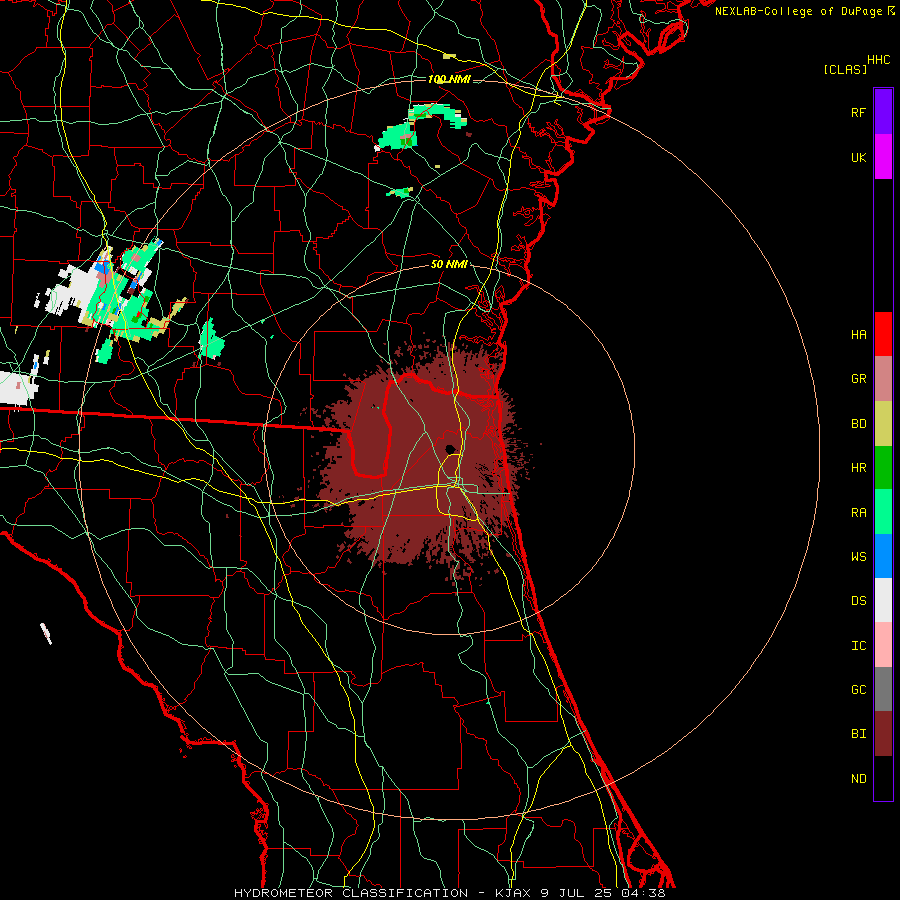Click the HYDROMETEOR CLASSIFICATION caption text
900x900 pixels.
(351, 893)
